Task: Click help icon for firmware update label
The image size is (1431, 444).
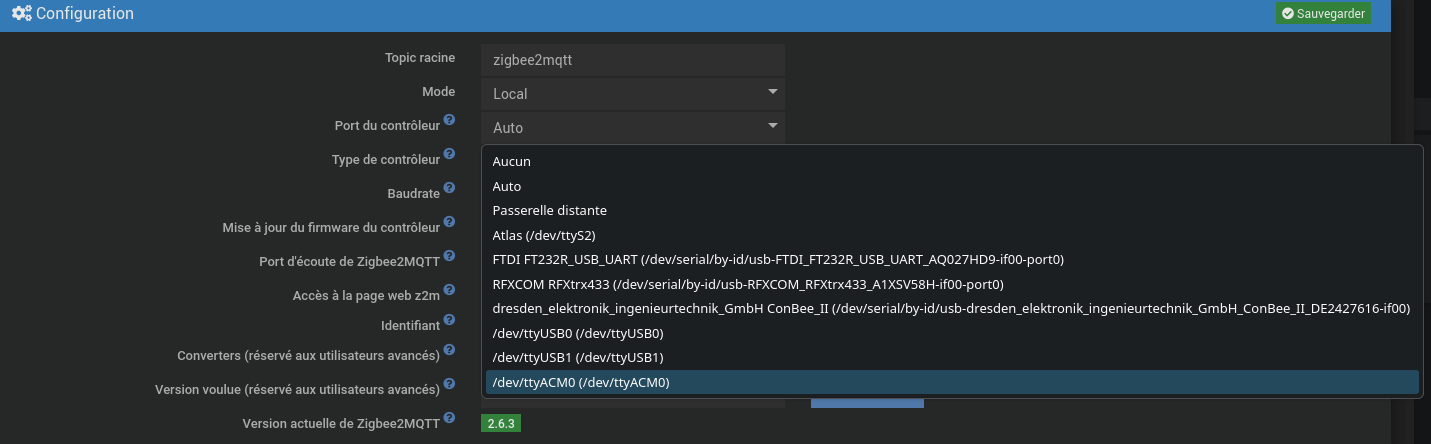Action: point(450,223)
